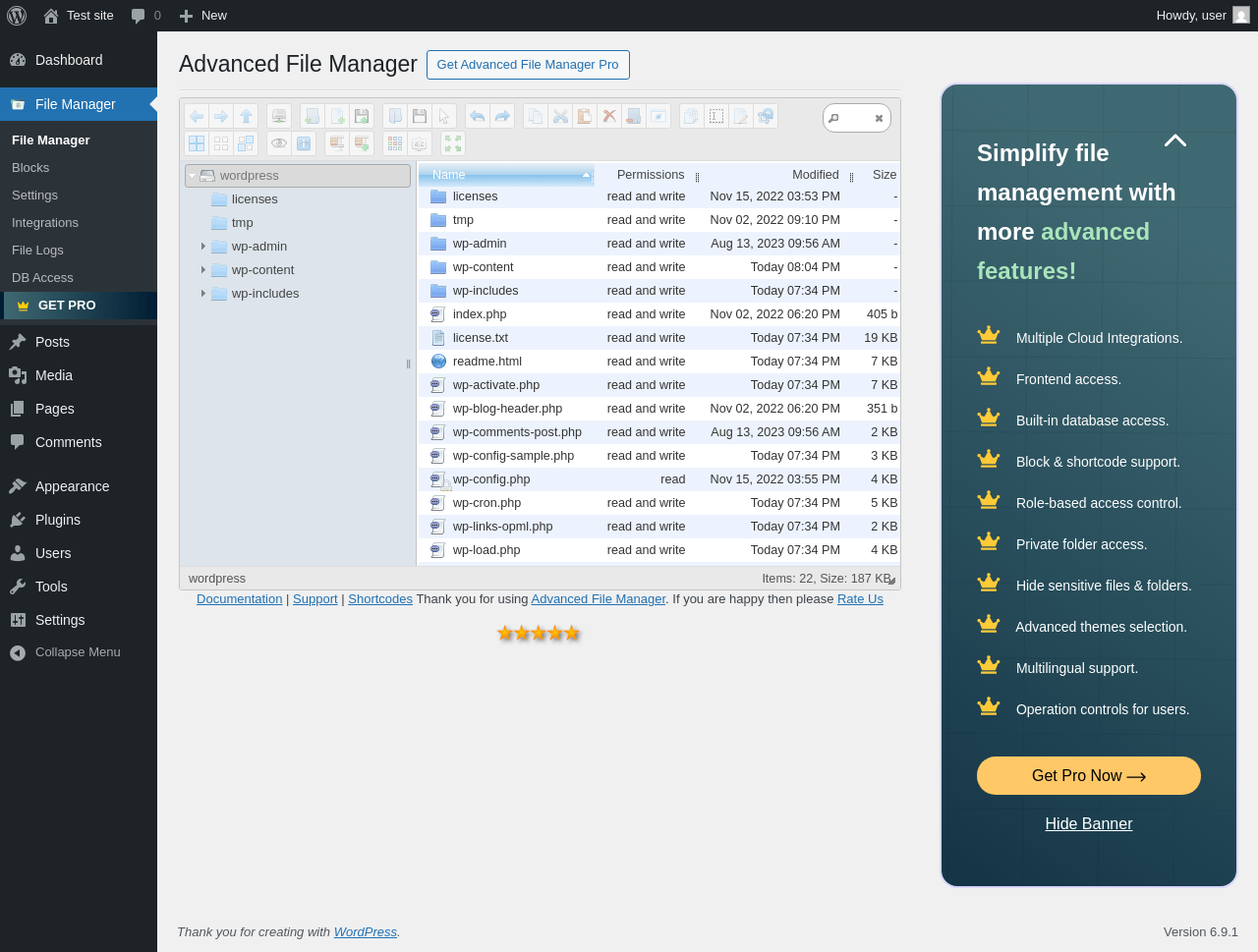Switch file view with grid icon
This screenshot has height=952, width=1258.
395,143
